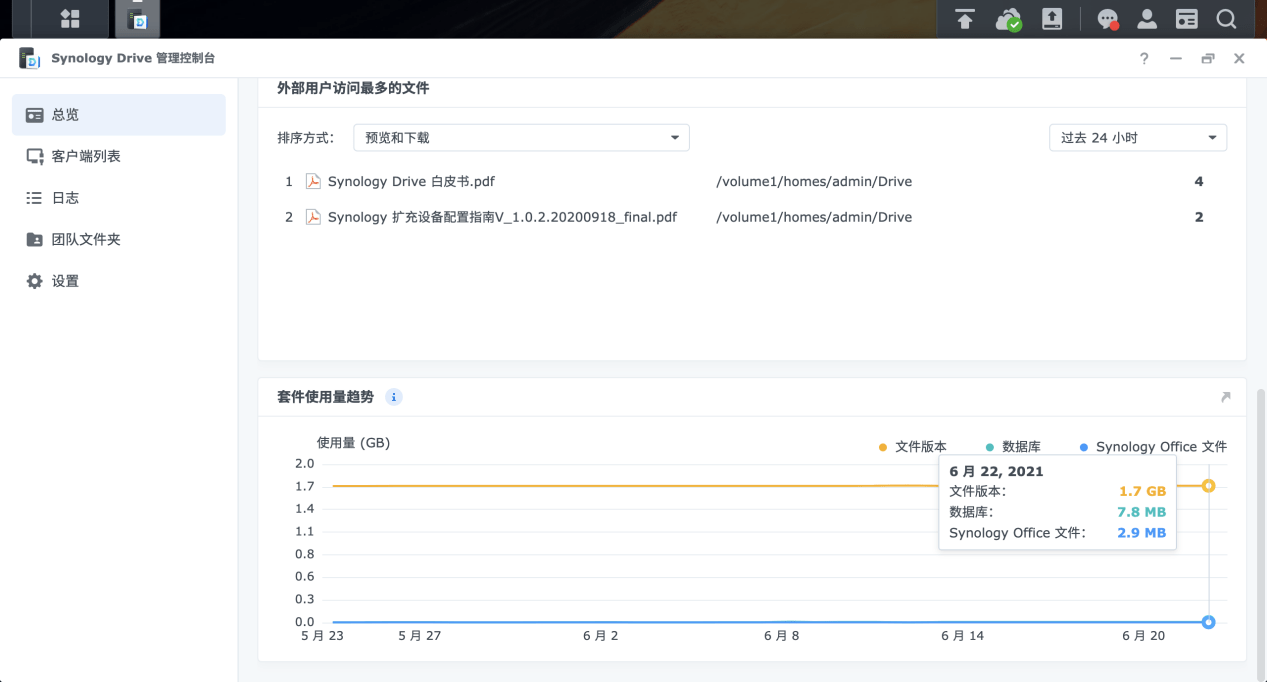Click the 外部用户访问最多的文件 heading

pyautogui.click(x=353, y=88)
